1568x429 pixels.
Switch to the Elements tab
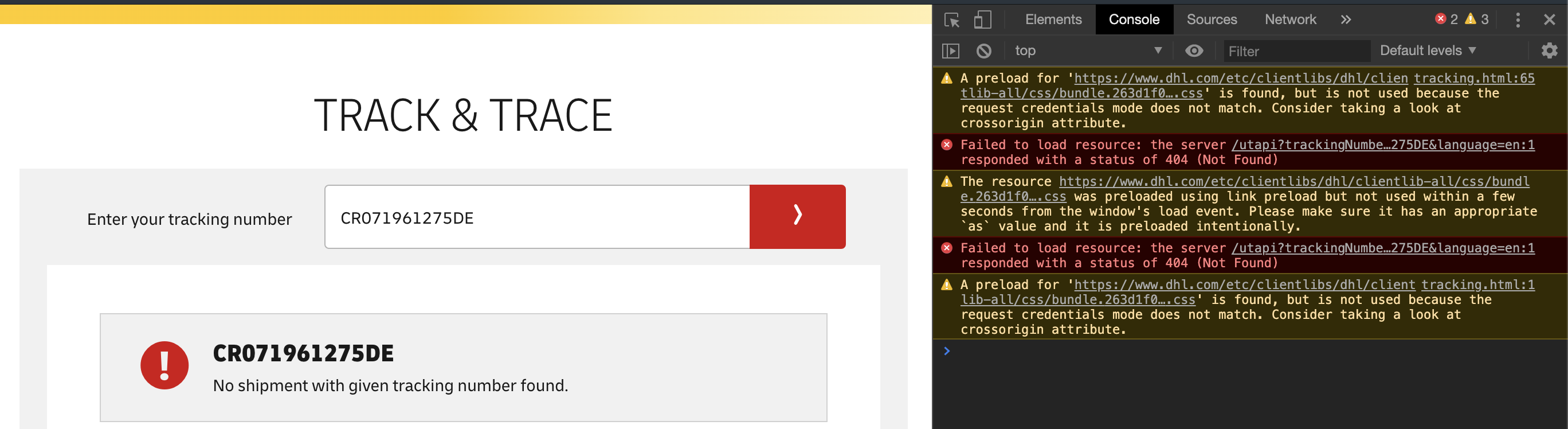(x=1053, y=20)
